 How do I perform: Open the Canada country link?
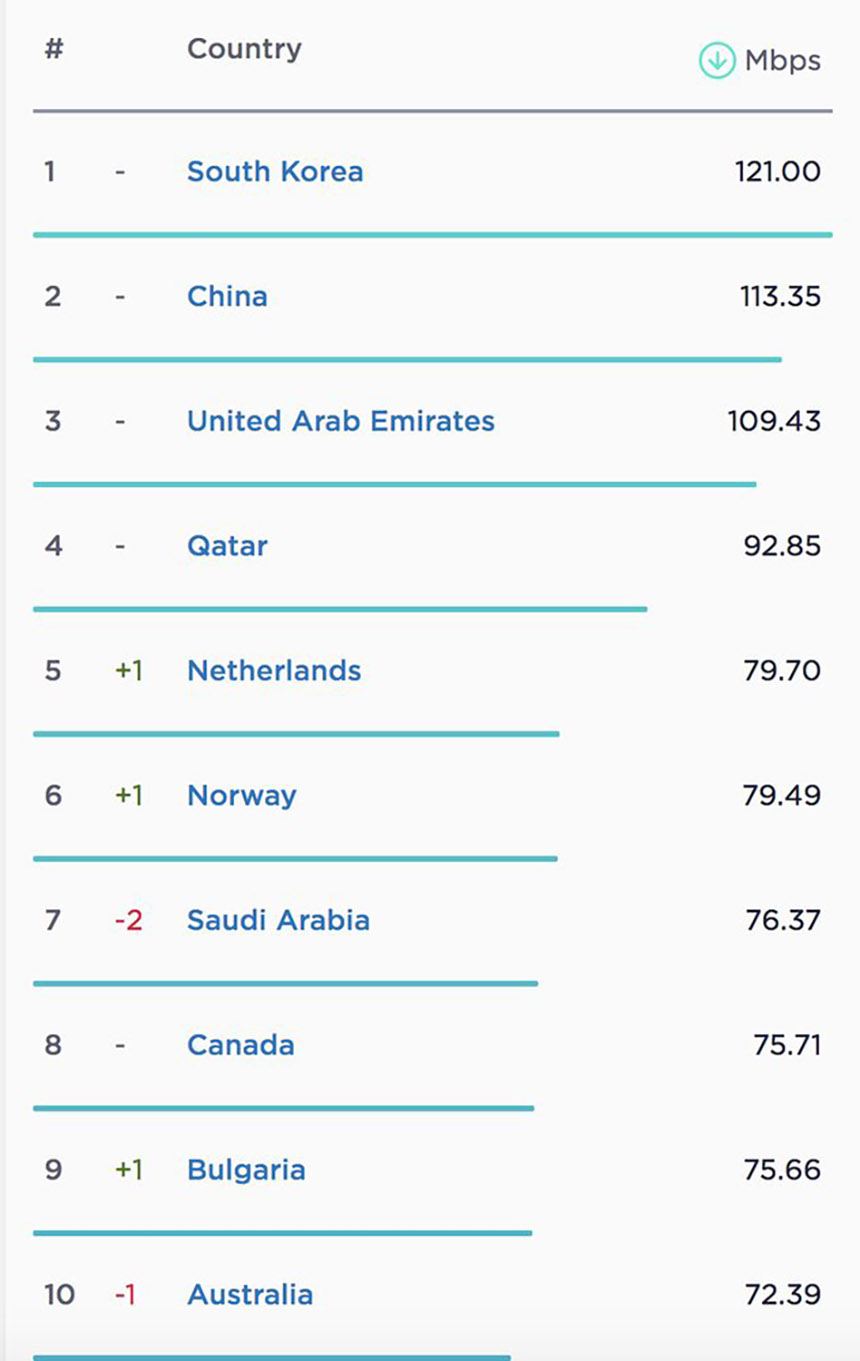pos(241,1045)
